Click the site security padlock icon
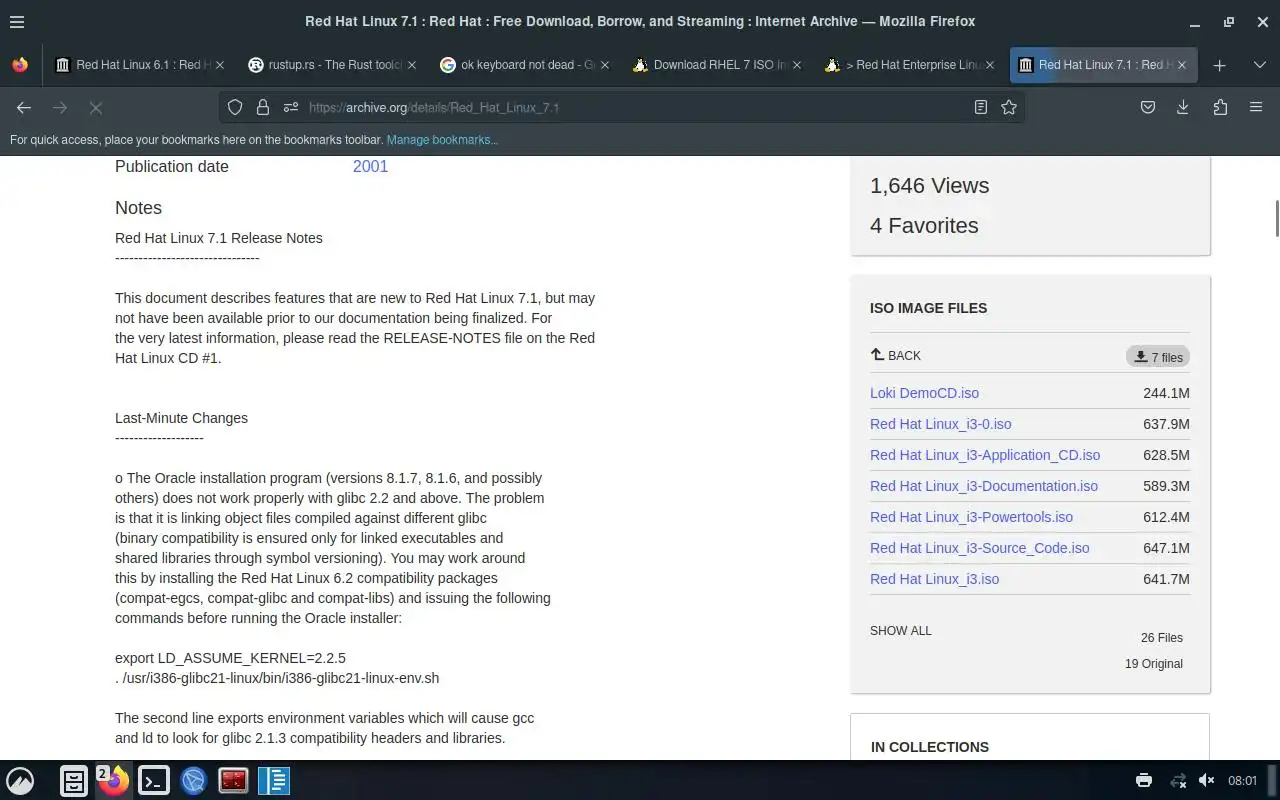 tap(263, 107)
